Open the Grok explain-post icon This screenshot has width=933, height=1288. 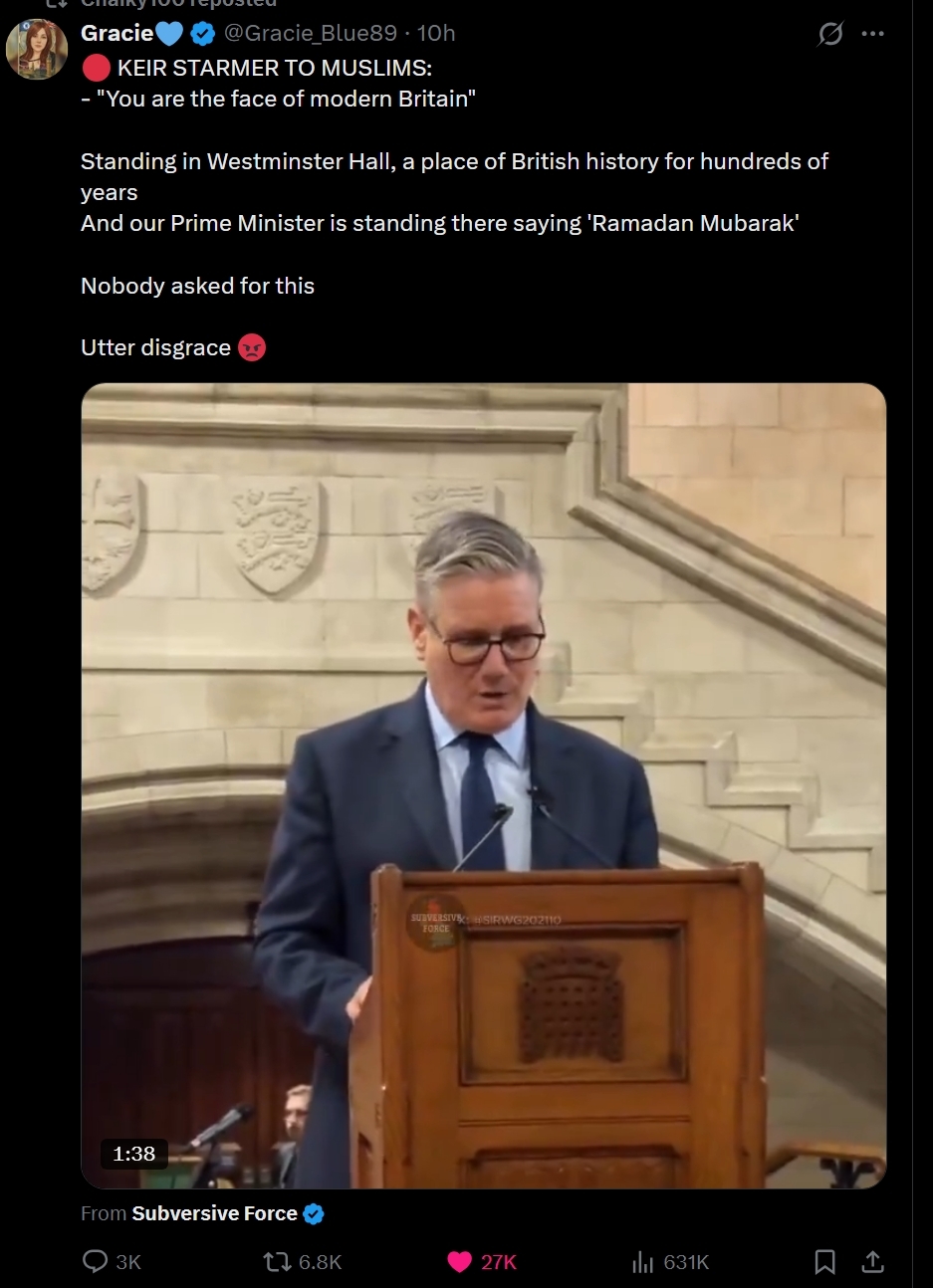pos(829,34)
